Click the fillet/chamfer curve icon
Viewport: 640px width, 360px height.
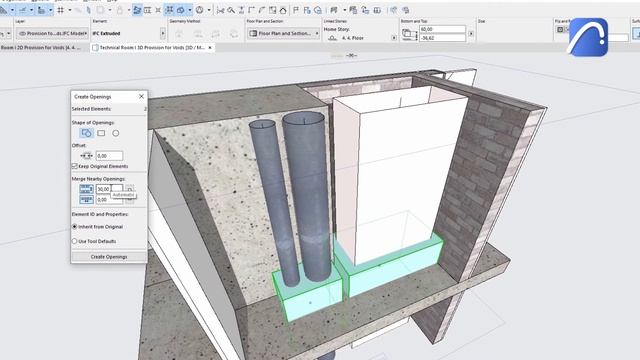(262, 11)
